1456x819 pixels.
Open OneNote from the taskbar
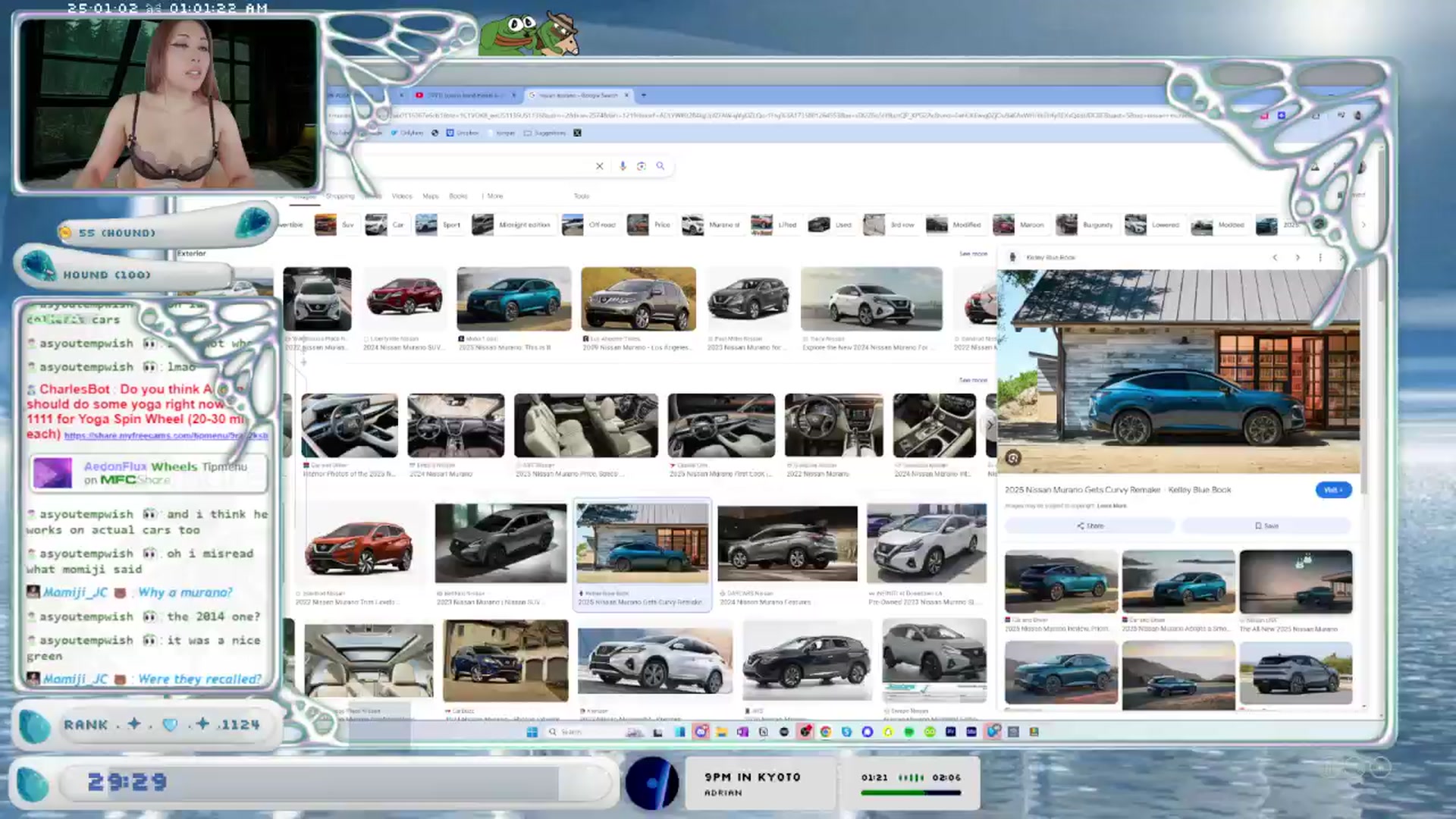point(742,732)
